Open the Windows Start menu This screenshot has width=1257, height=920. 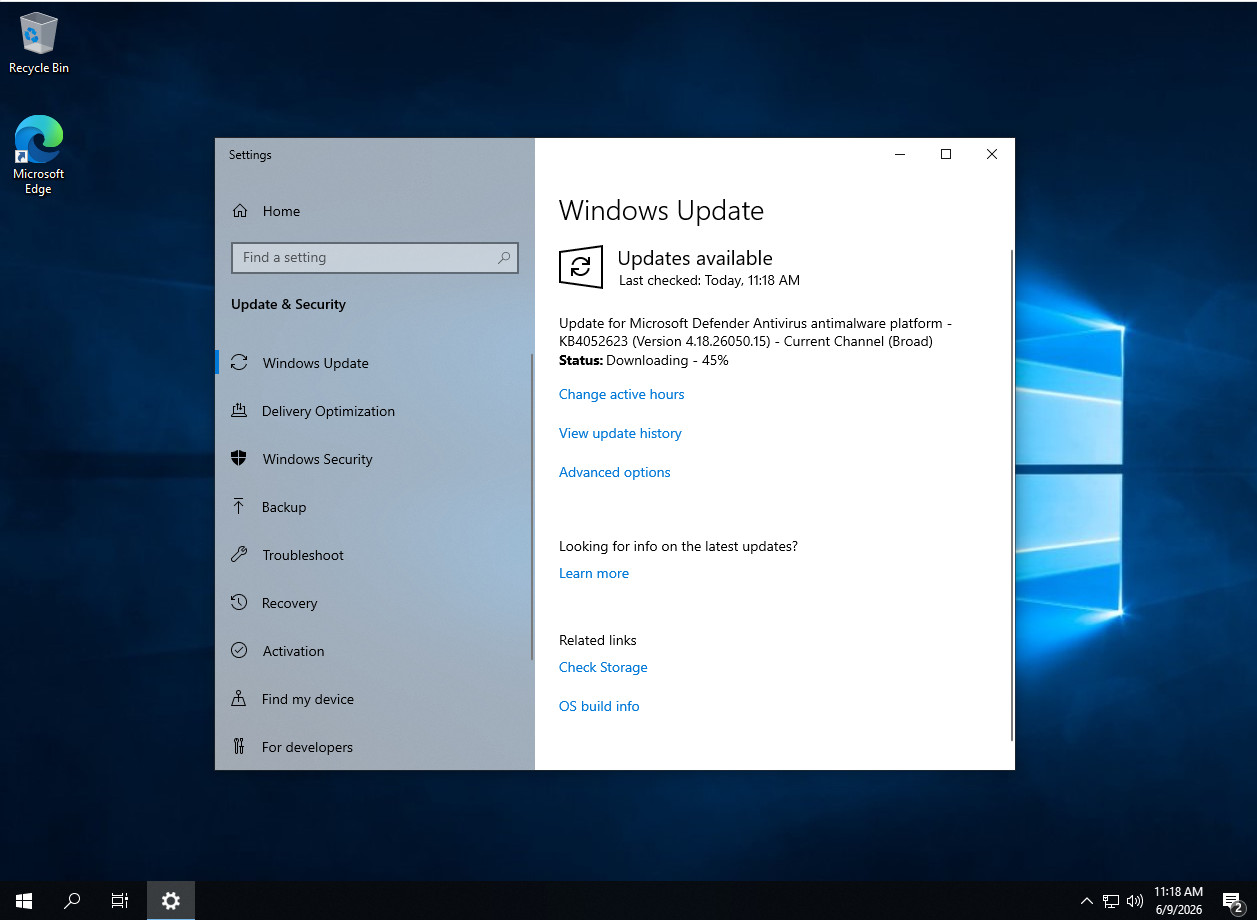pos(24,901)
